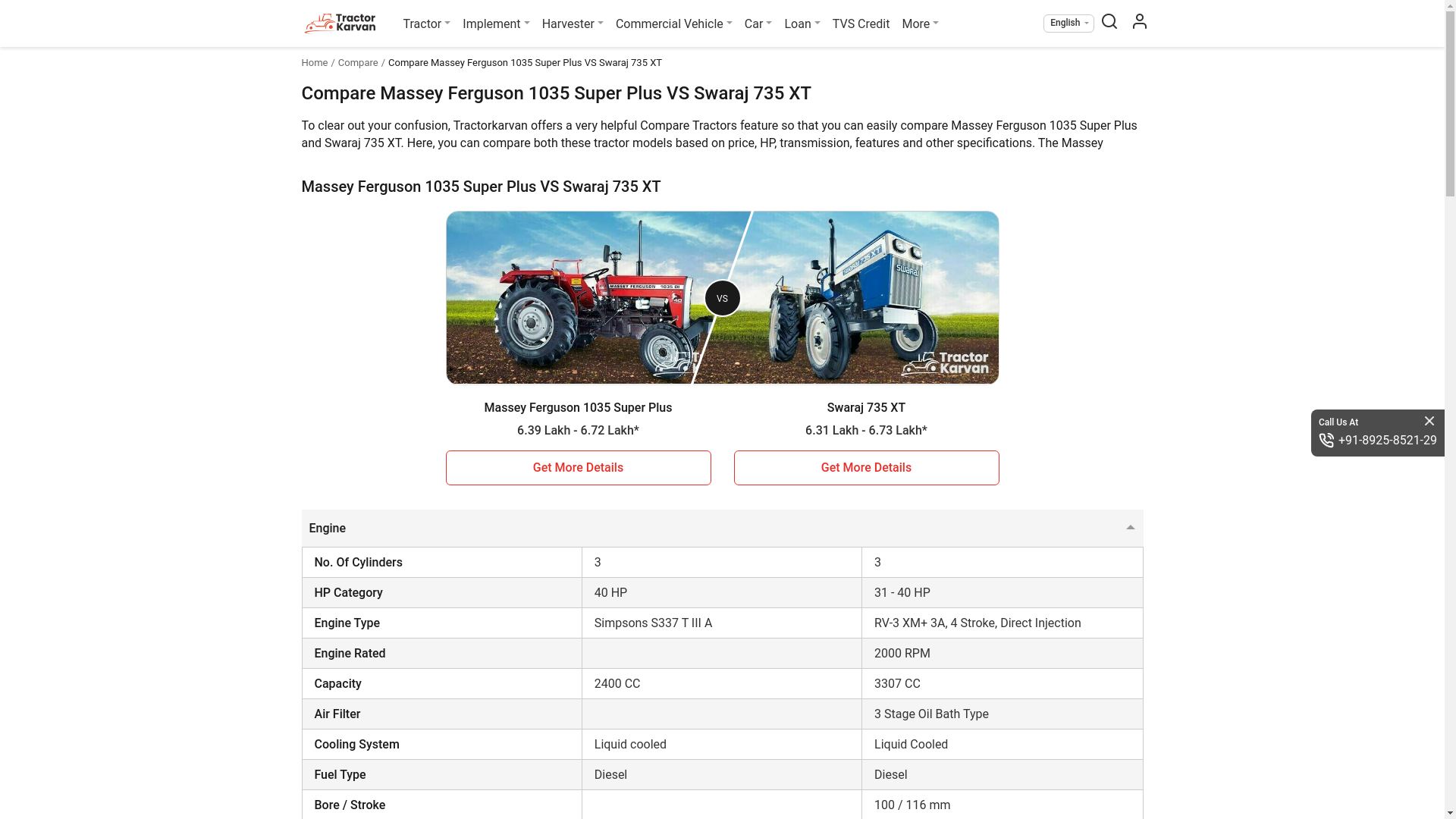Viewport: 1456px width, 819px height.
Task: Select the Engine Rated row label
Action: click(350, 654)
